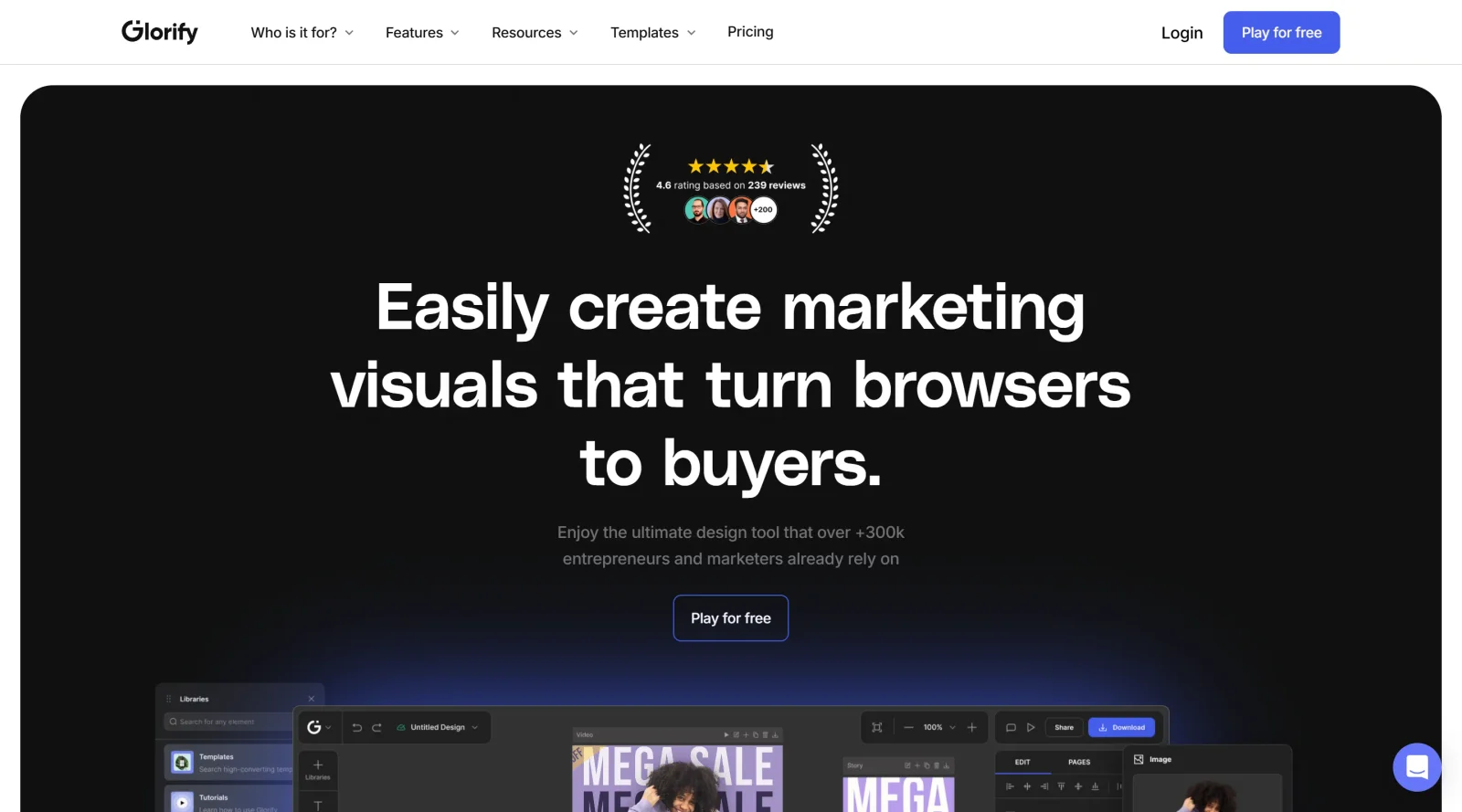This screenshot has height=812, width=1462.
Task: Click the zoom out minus icon
Action: 908,727
